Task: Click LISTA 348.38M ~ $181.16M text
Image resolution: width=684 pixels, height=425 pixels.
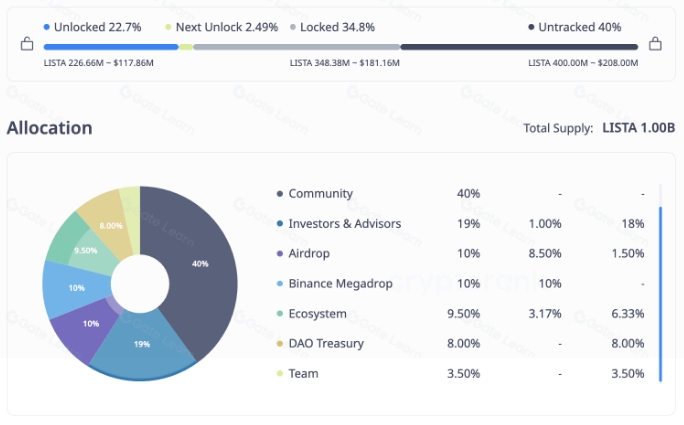Action: (345, 63)
